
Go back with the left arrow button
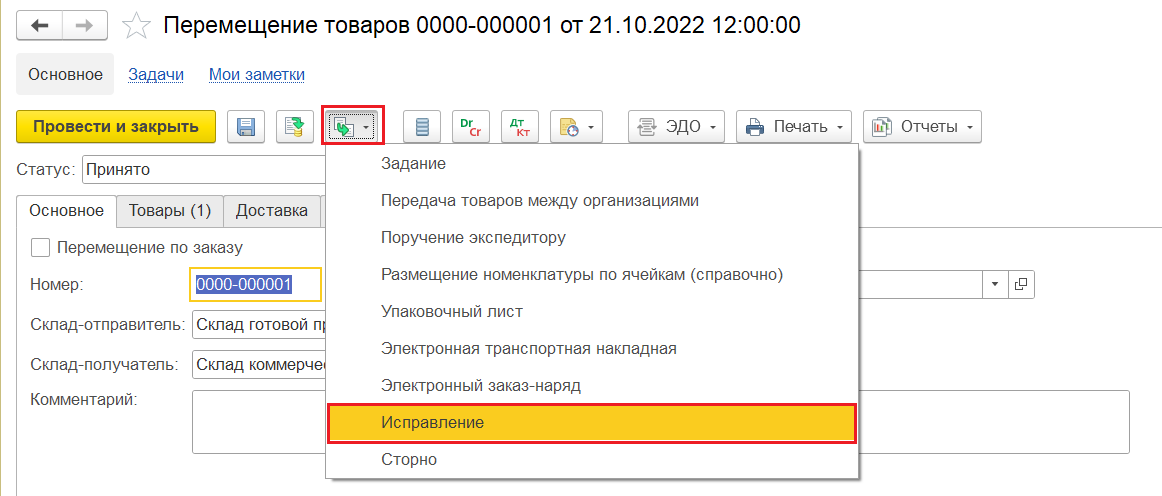point(38,25)
